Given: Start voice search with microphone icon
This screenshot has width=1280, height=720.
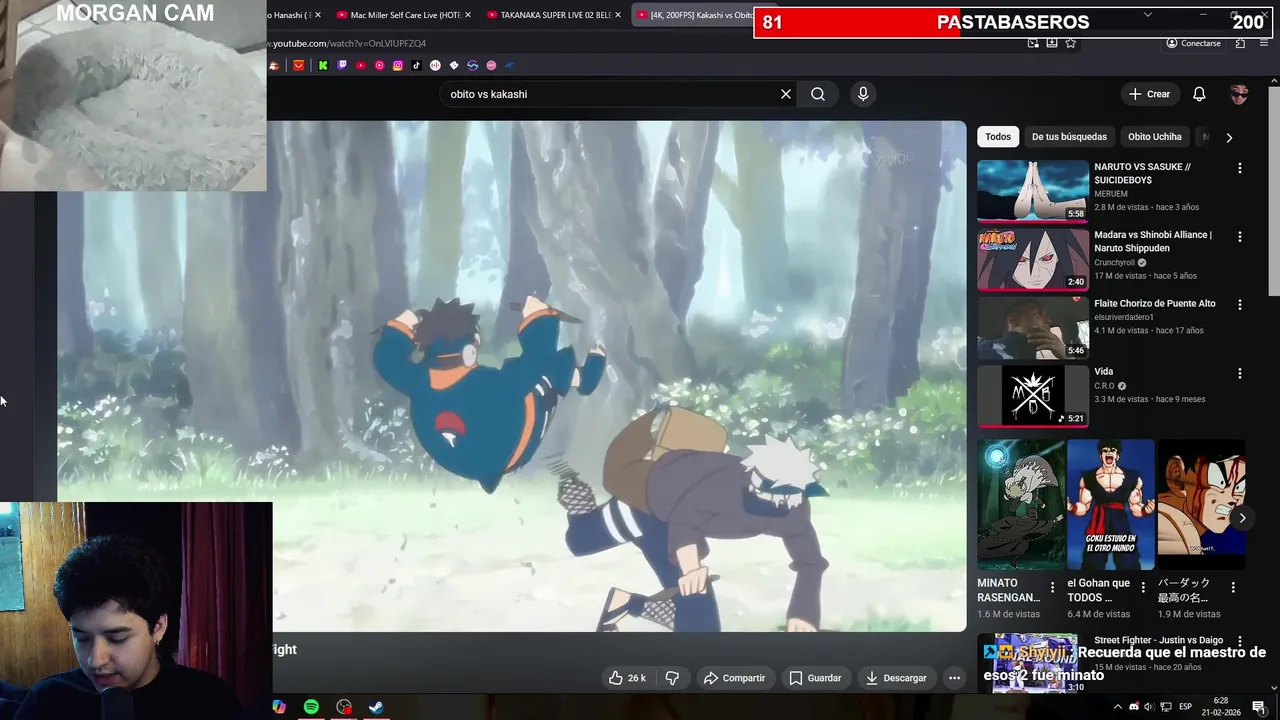Looking at the screenshot, I should (863, 94).
